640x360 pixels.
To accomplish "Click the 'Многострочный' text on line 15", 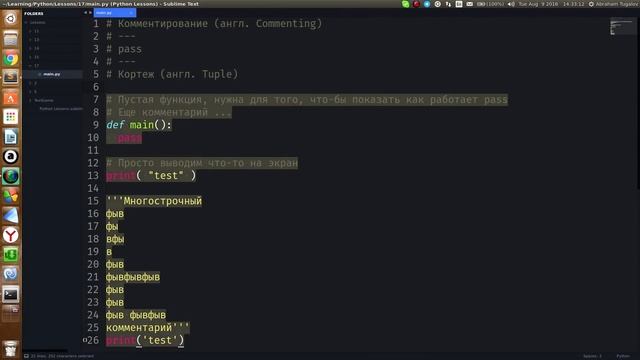I will point(162,201).
